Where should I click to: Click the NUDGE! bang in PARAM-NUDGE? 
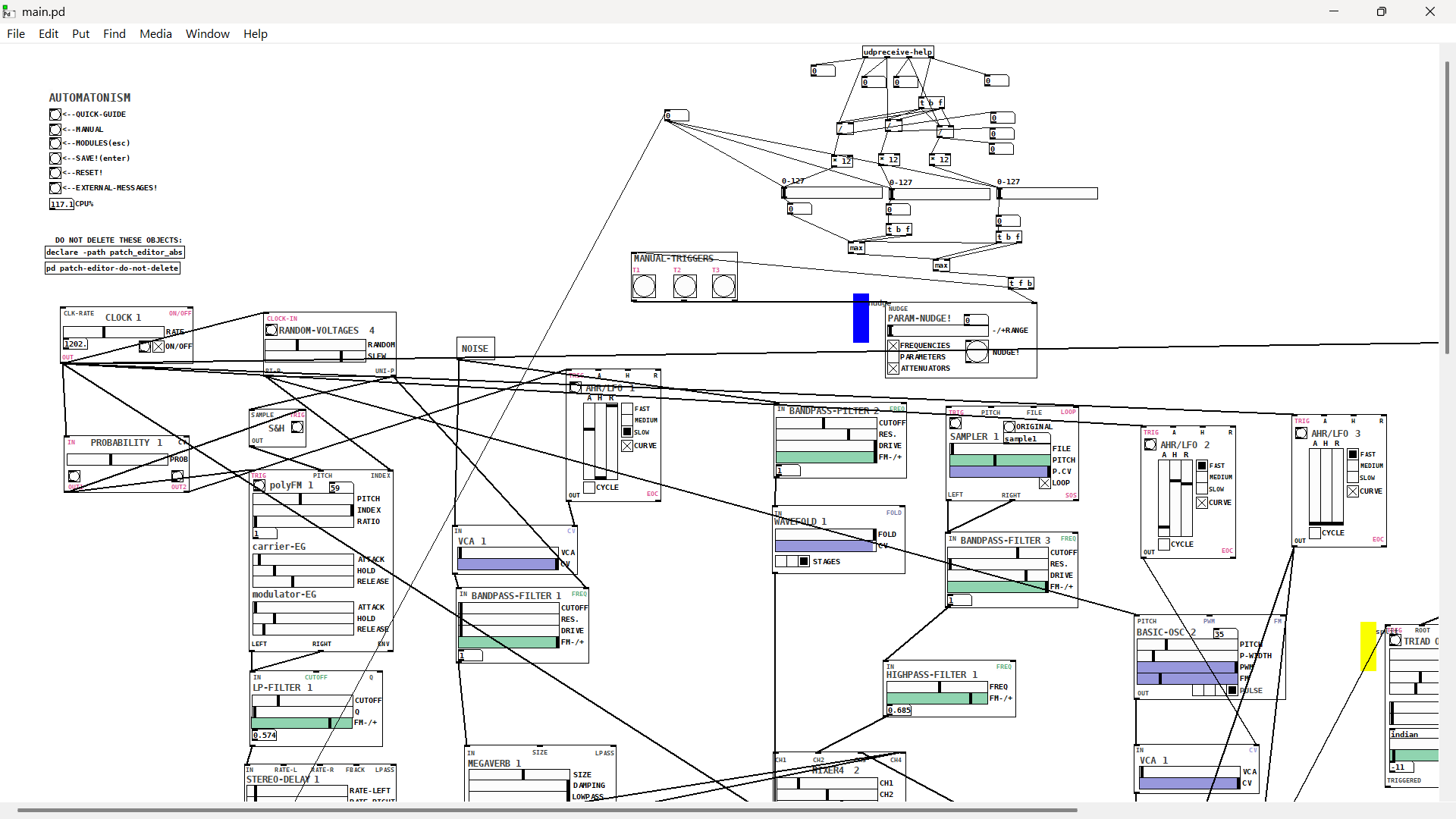click(x=977, y=352)
